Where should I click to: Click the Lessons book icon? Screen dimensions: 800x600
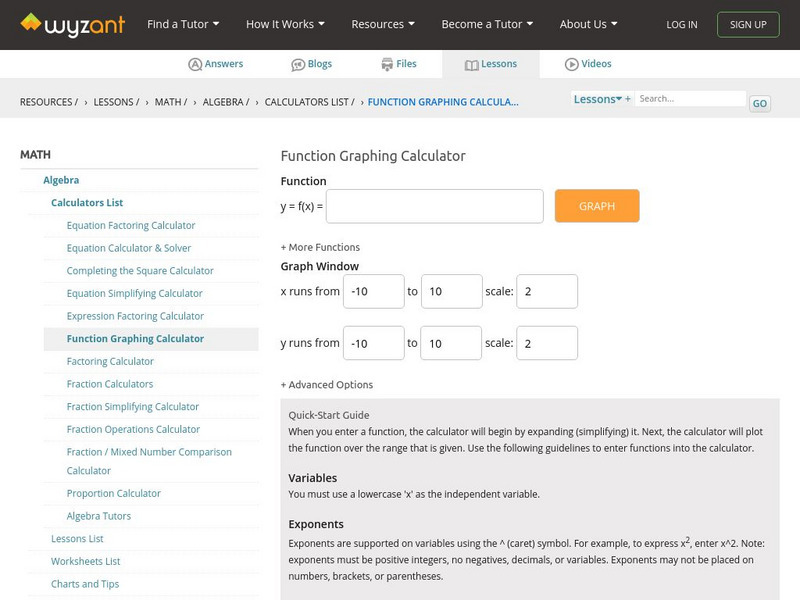click(471, 65)
